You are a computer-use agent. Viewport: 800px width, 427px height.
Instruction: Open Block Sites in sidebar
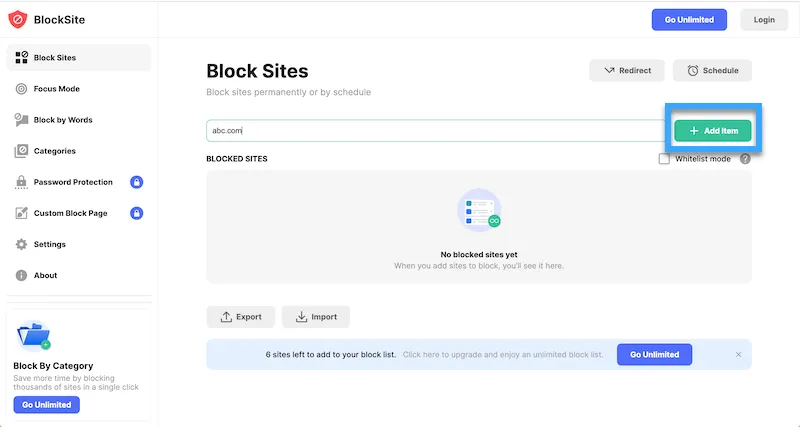click(79, 58)
